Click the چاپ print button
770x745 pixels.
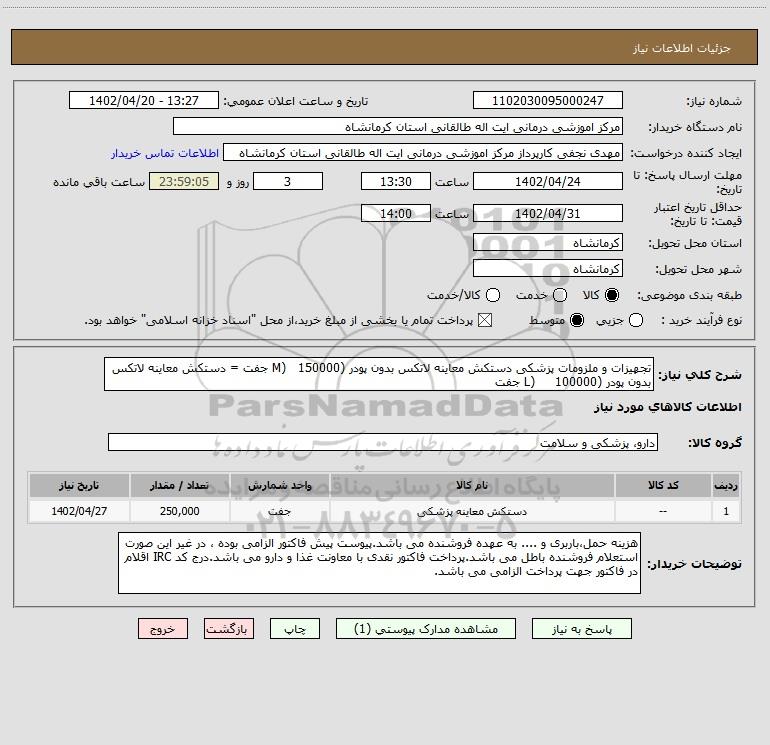[x=295, y=629]
